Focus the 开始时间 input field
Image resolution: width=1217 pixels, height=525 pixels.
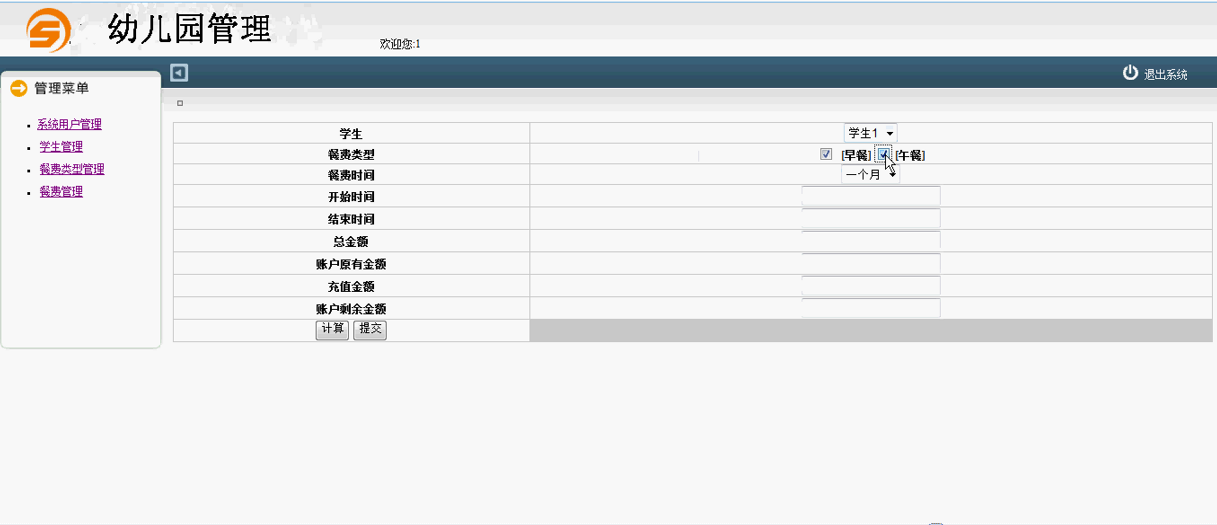[x=871, y=196]
